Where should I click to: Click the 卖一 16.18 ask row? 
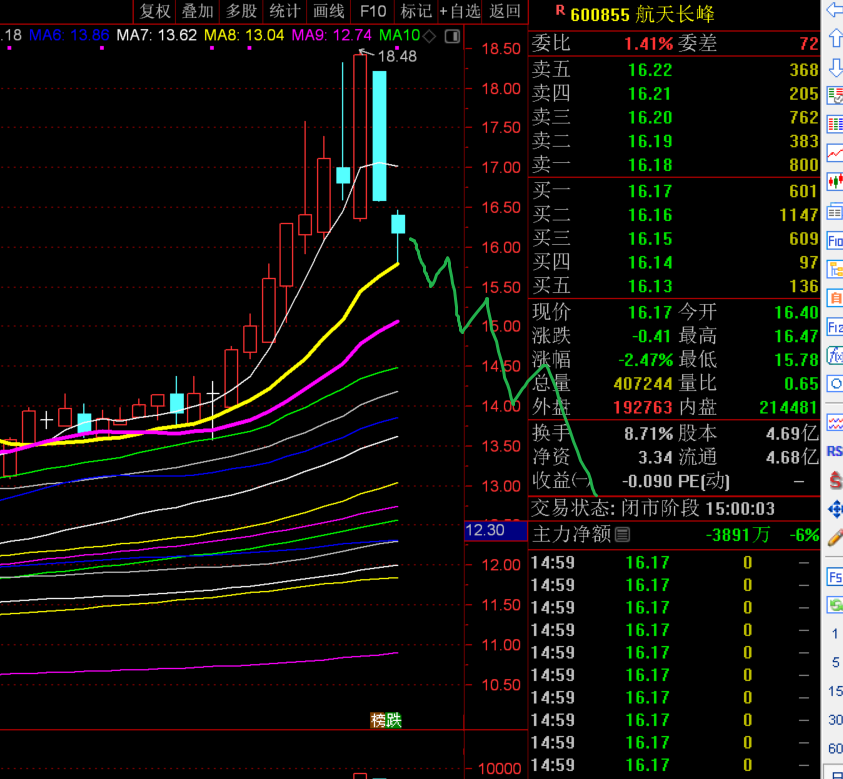point(675,165)
